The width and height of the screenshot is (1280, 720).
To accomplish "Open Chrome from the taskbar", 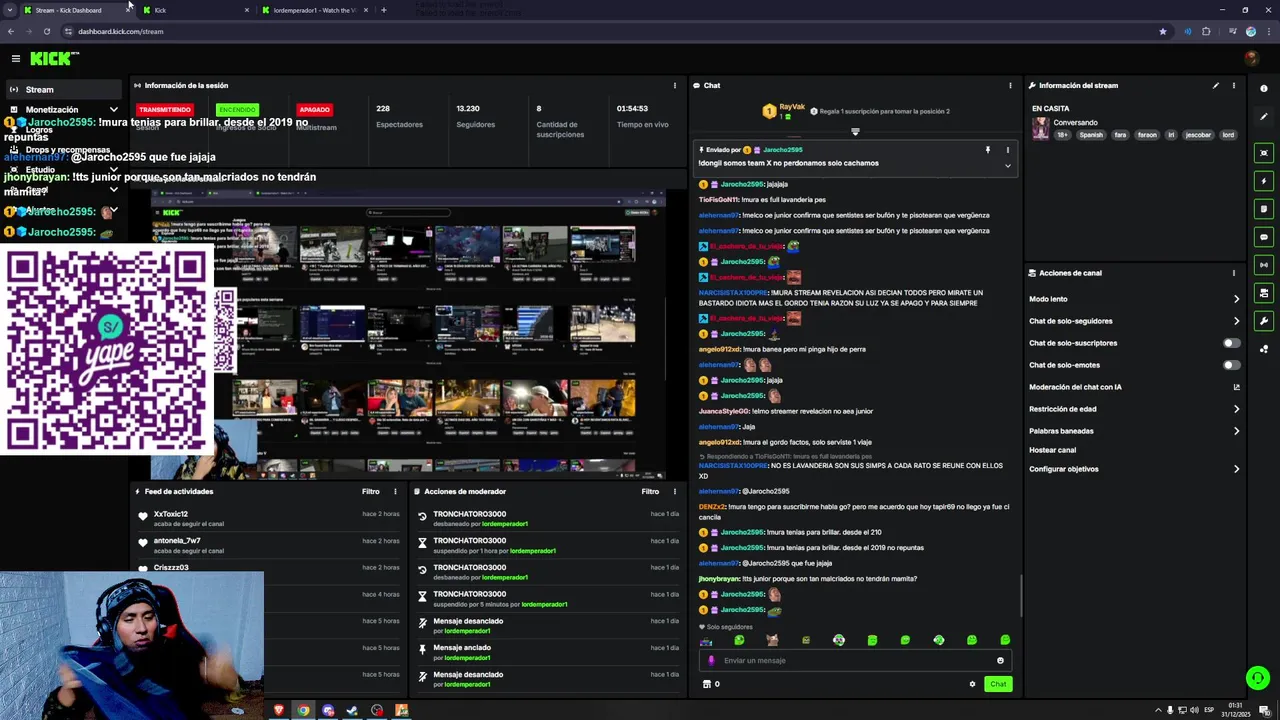I will pyautogui.click(x=303, y=711).
